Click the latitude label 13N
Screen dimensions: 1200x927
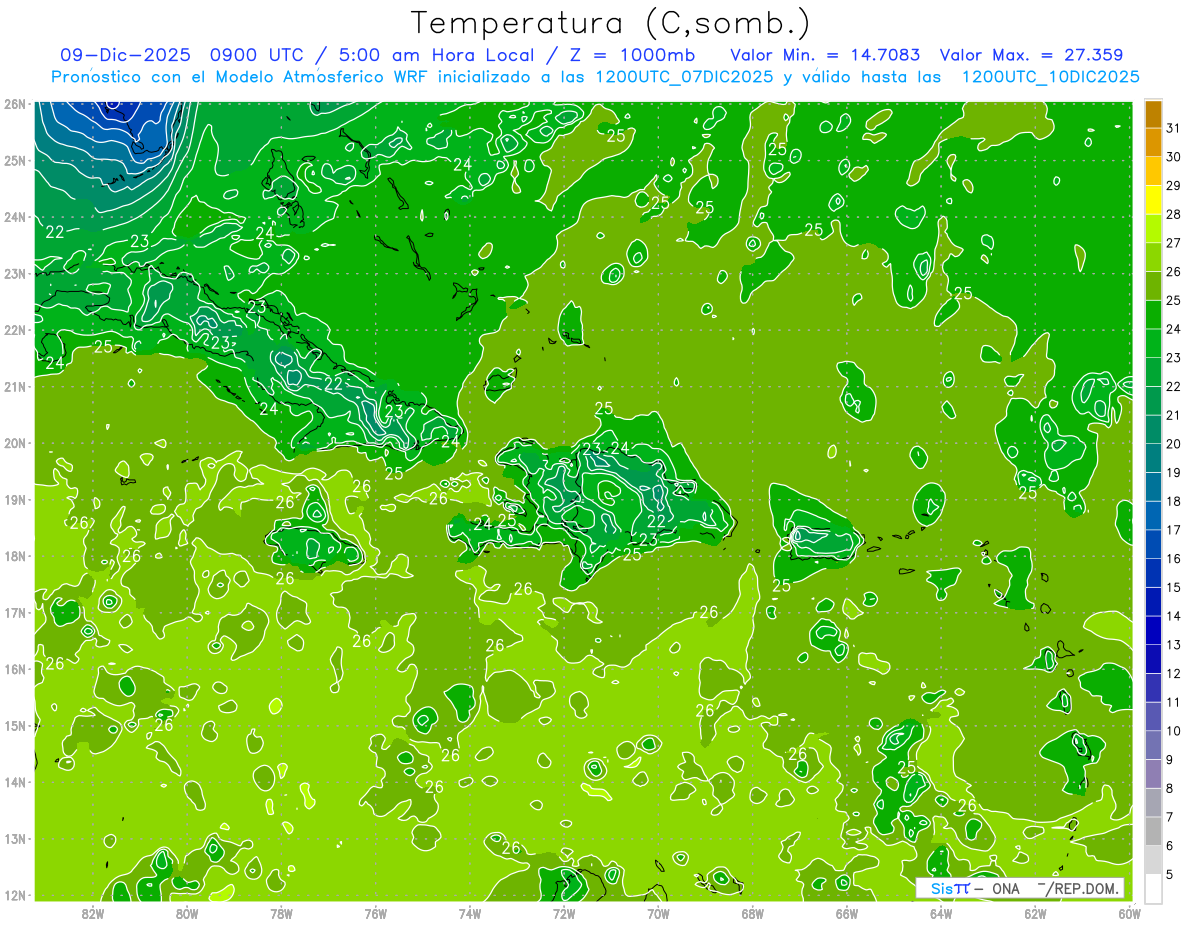[x=15, y=838]
